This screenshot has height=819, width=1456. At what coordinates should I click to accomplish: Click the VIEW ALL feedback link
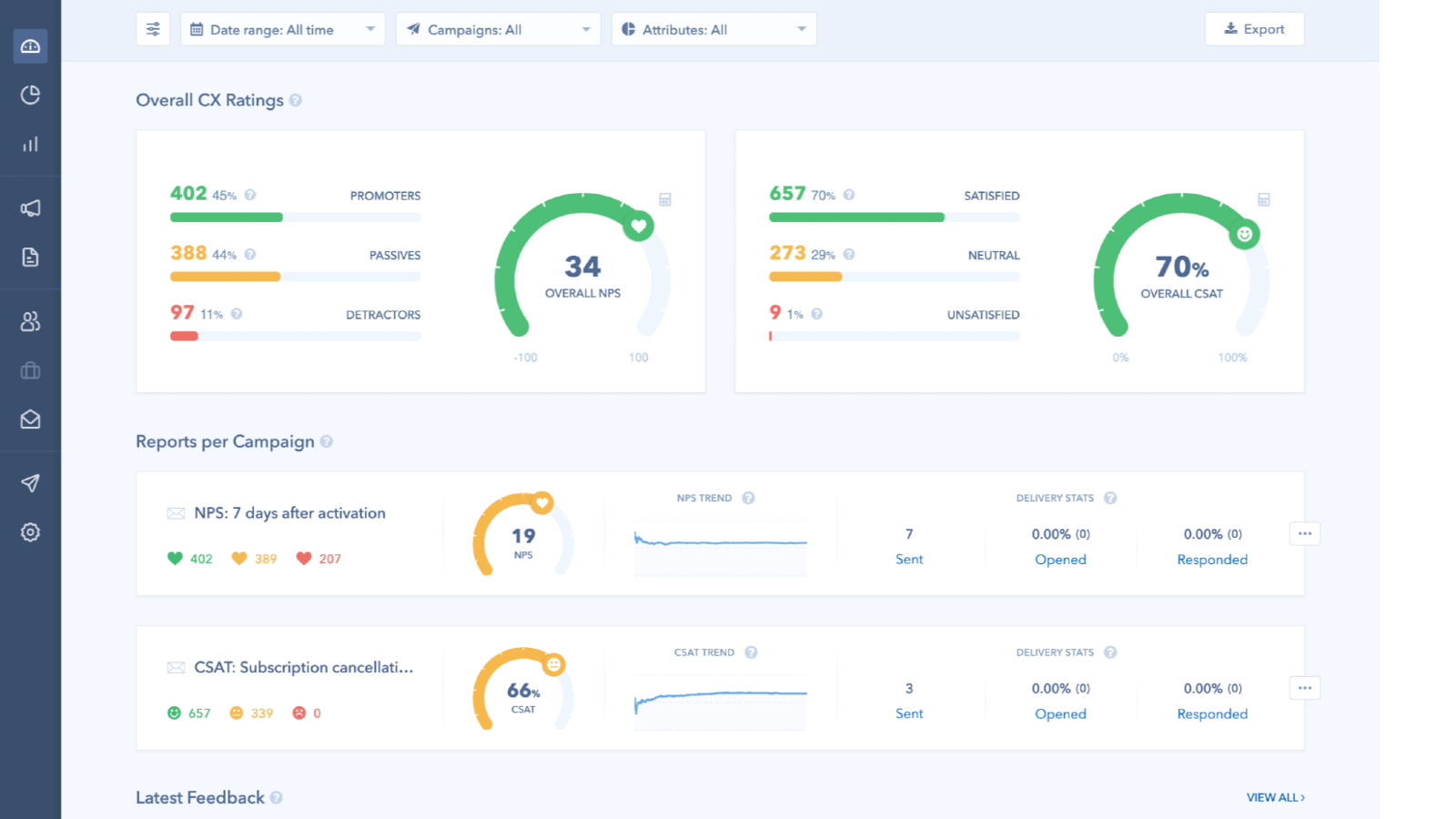pos(1275,797)
